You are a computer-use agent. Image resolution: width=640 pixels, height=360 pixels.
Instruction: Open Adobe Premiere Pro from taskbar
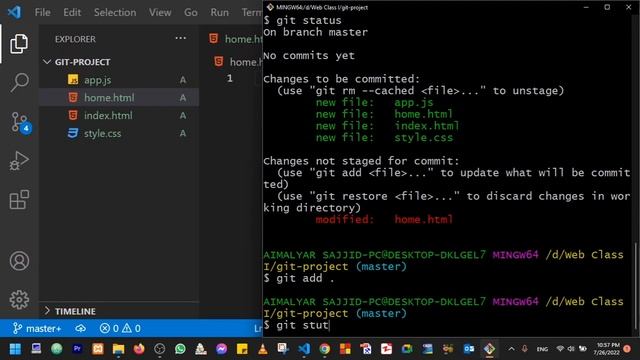point(77,349)
